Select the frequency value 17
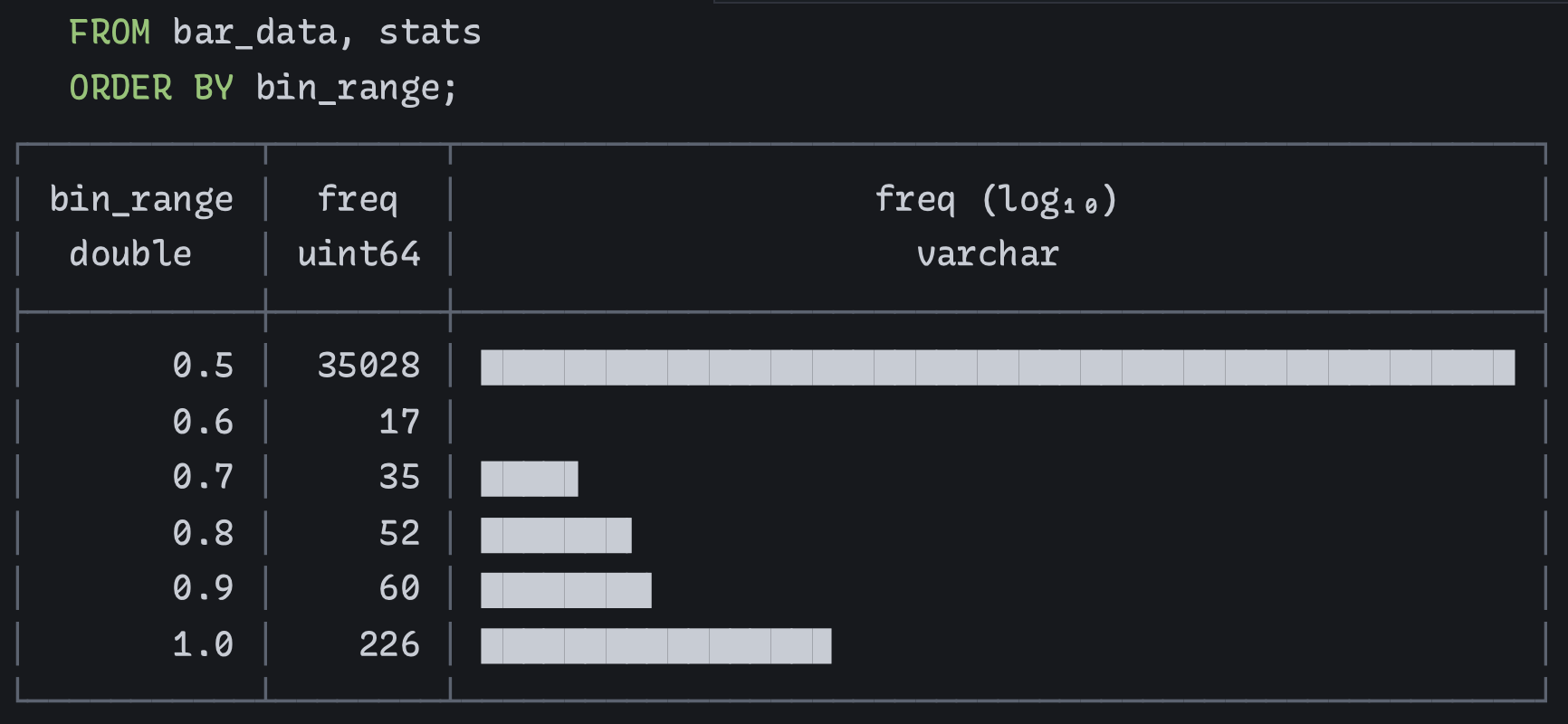This screenshot has height=724, width=1568. click(x=399, y=422)
